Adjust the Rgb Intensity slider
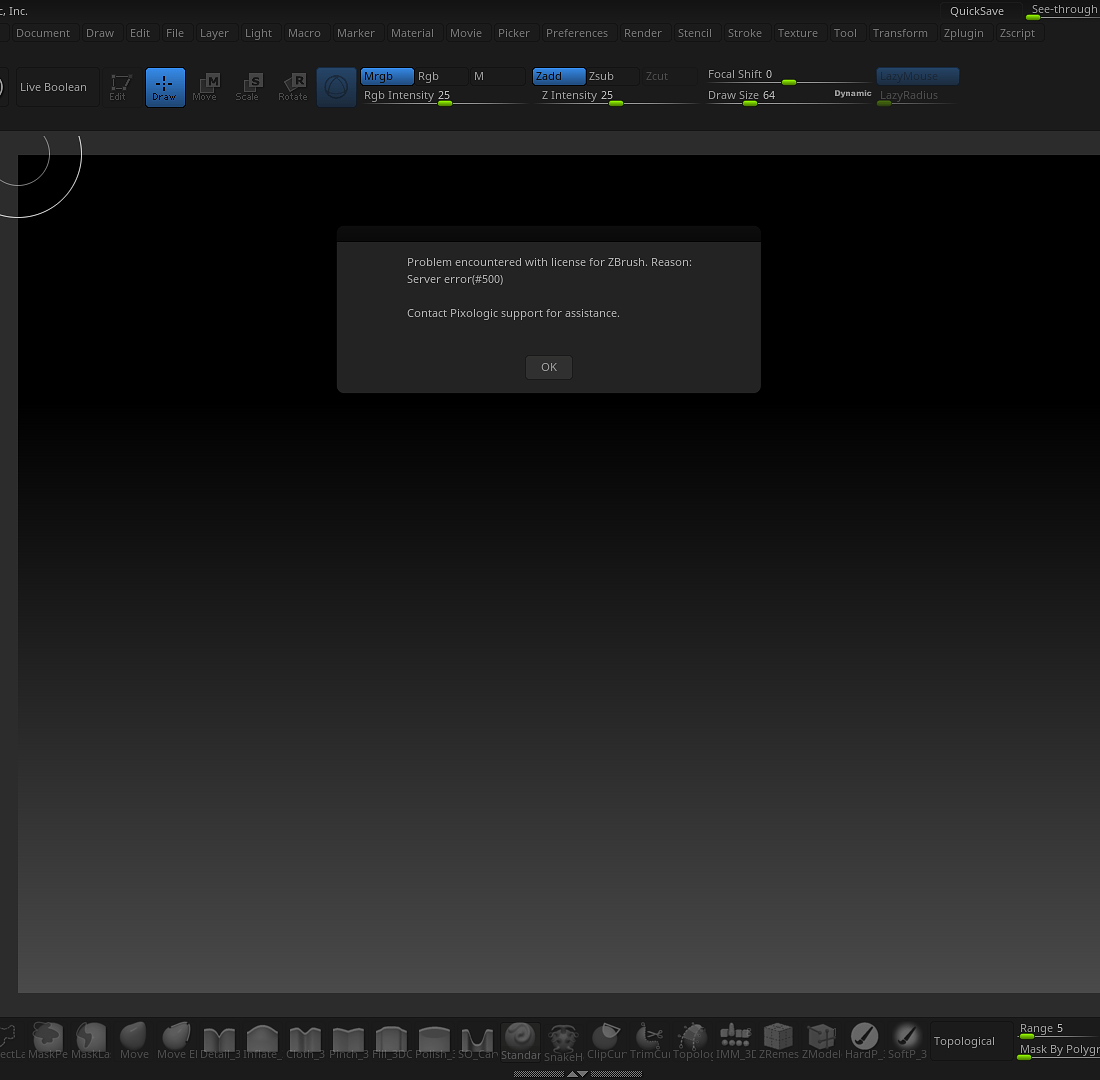The height and width of the screenshot is (1080, 1100). click(443, 96)
